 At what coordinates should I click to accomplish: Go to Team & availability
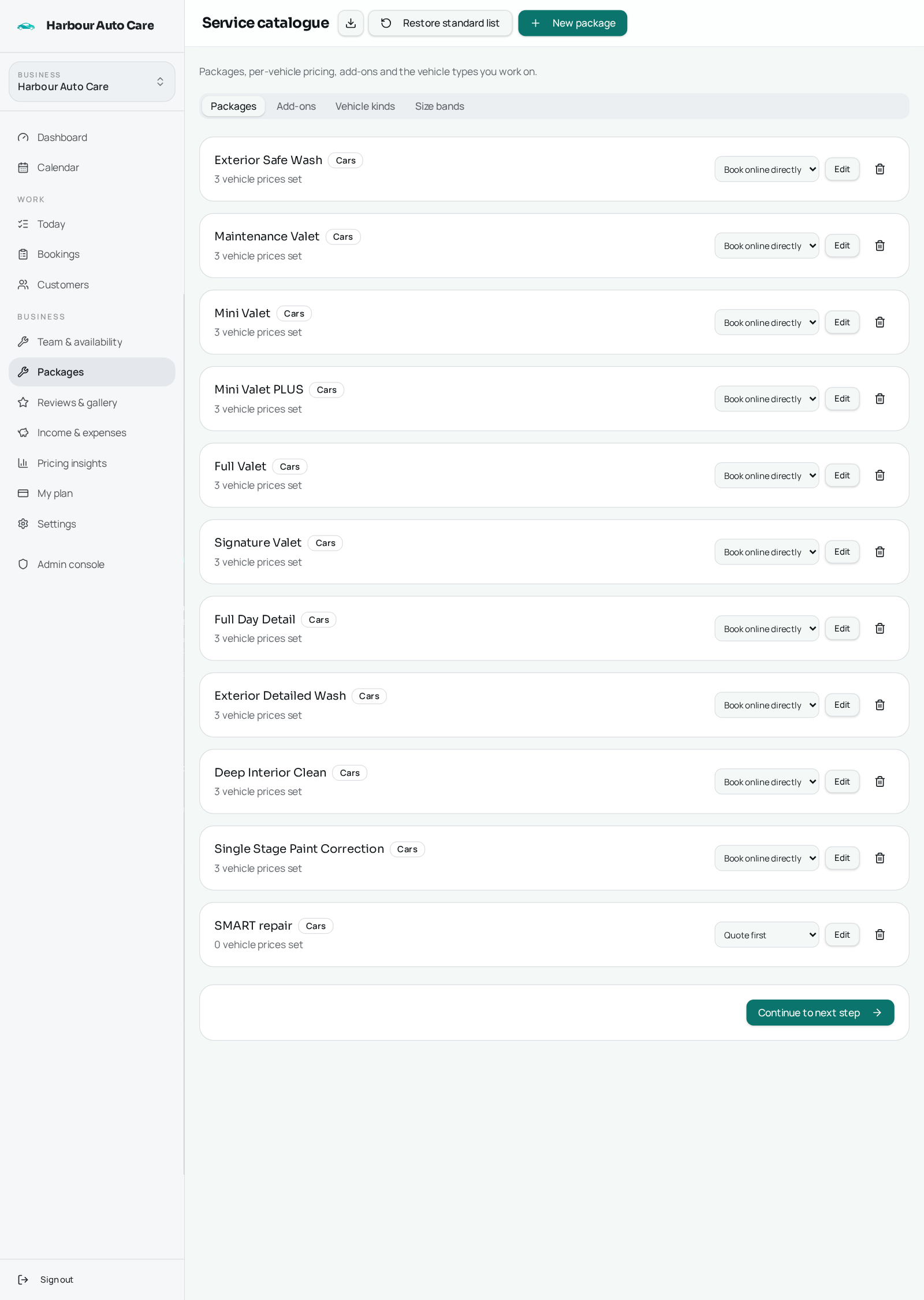point(92,342)
